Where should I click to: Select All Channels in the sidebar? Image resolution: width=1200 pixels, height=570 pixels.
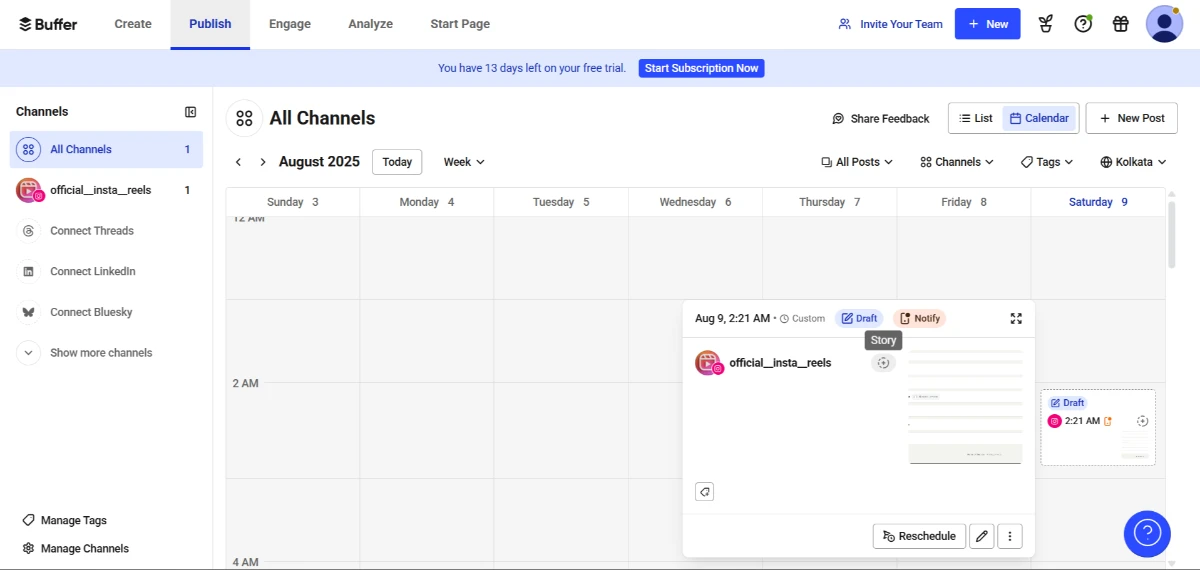106,149
